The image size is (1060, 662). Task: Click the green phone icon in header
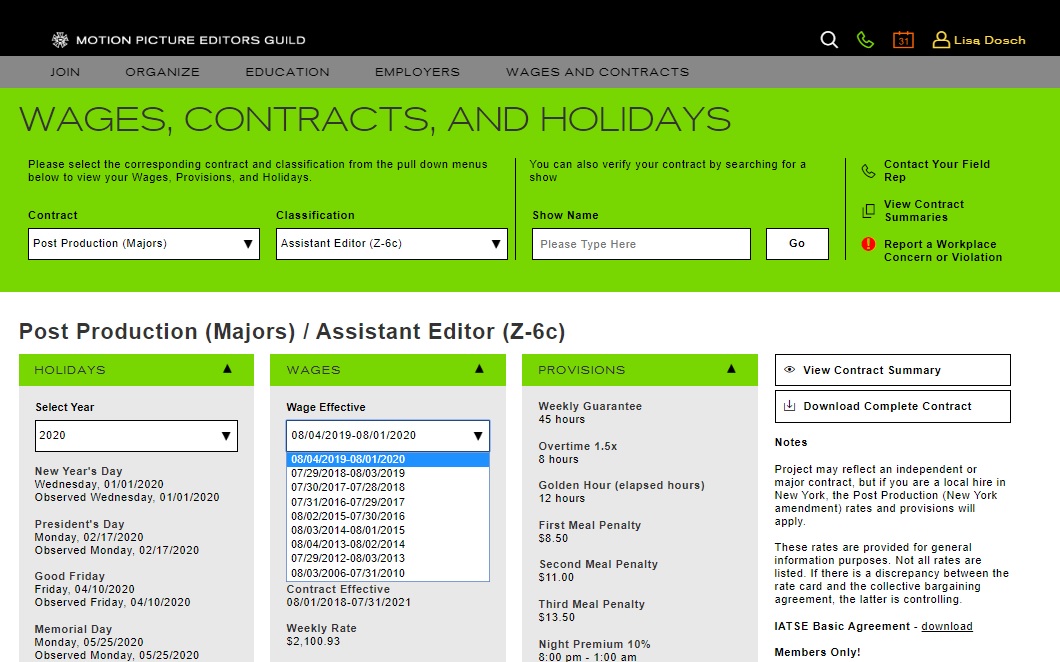[x=865, y=40]
